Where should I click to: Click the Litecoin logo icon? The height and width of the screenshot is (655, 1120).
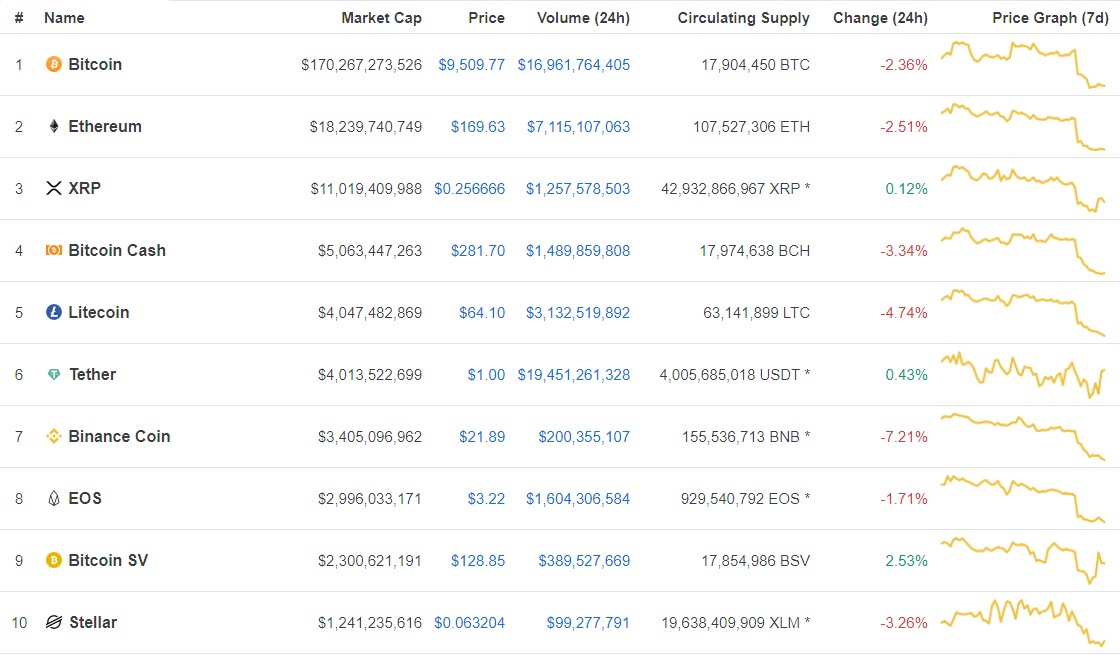pyautogui.click(x=54, y=312)
